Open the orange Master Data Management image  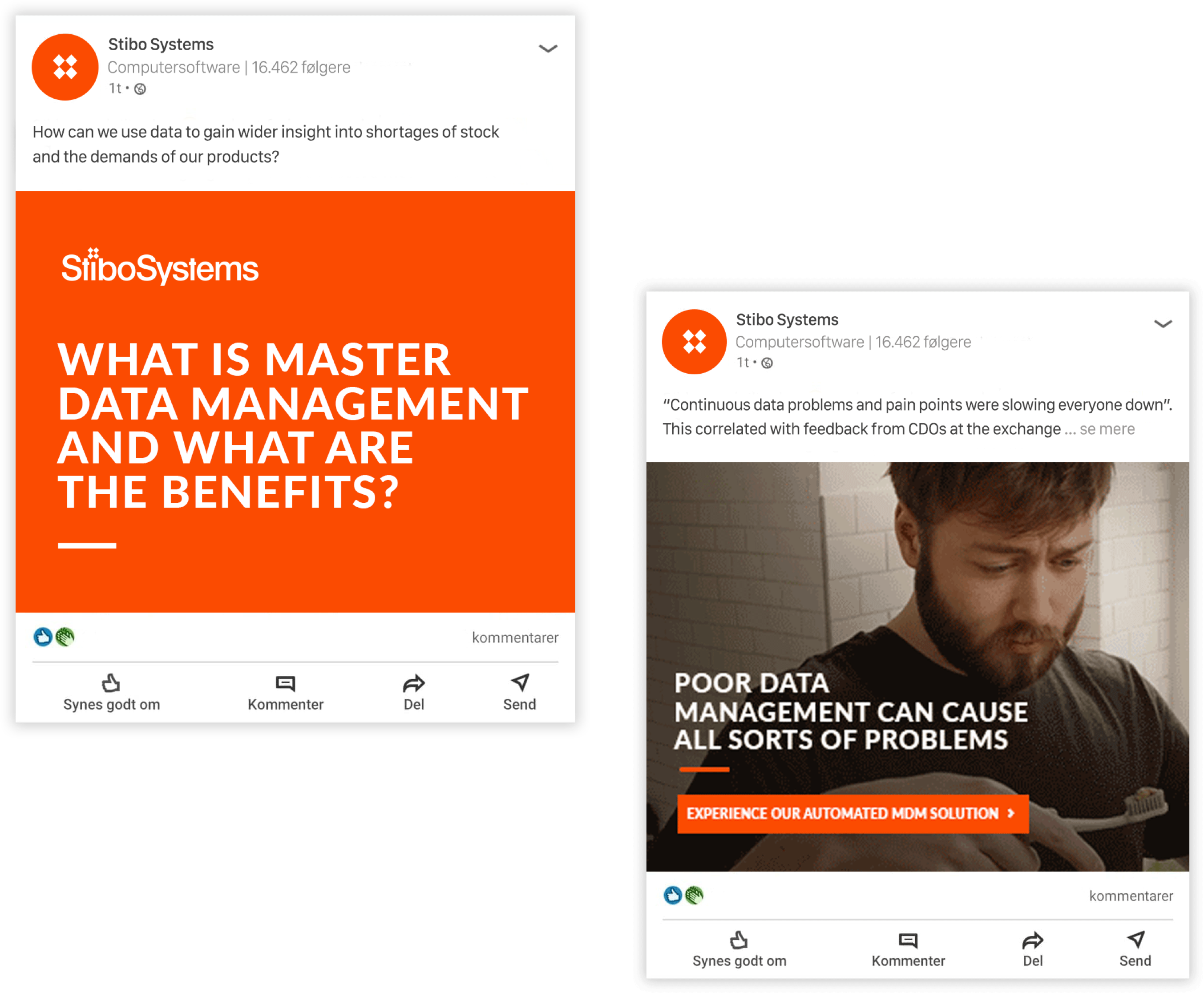point(295,402)
